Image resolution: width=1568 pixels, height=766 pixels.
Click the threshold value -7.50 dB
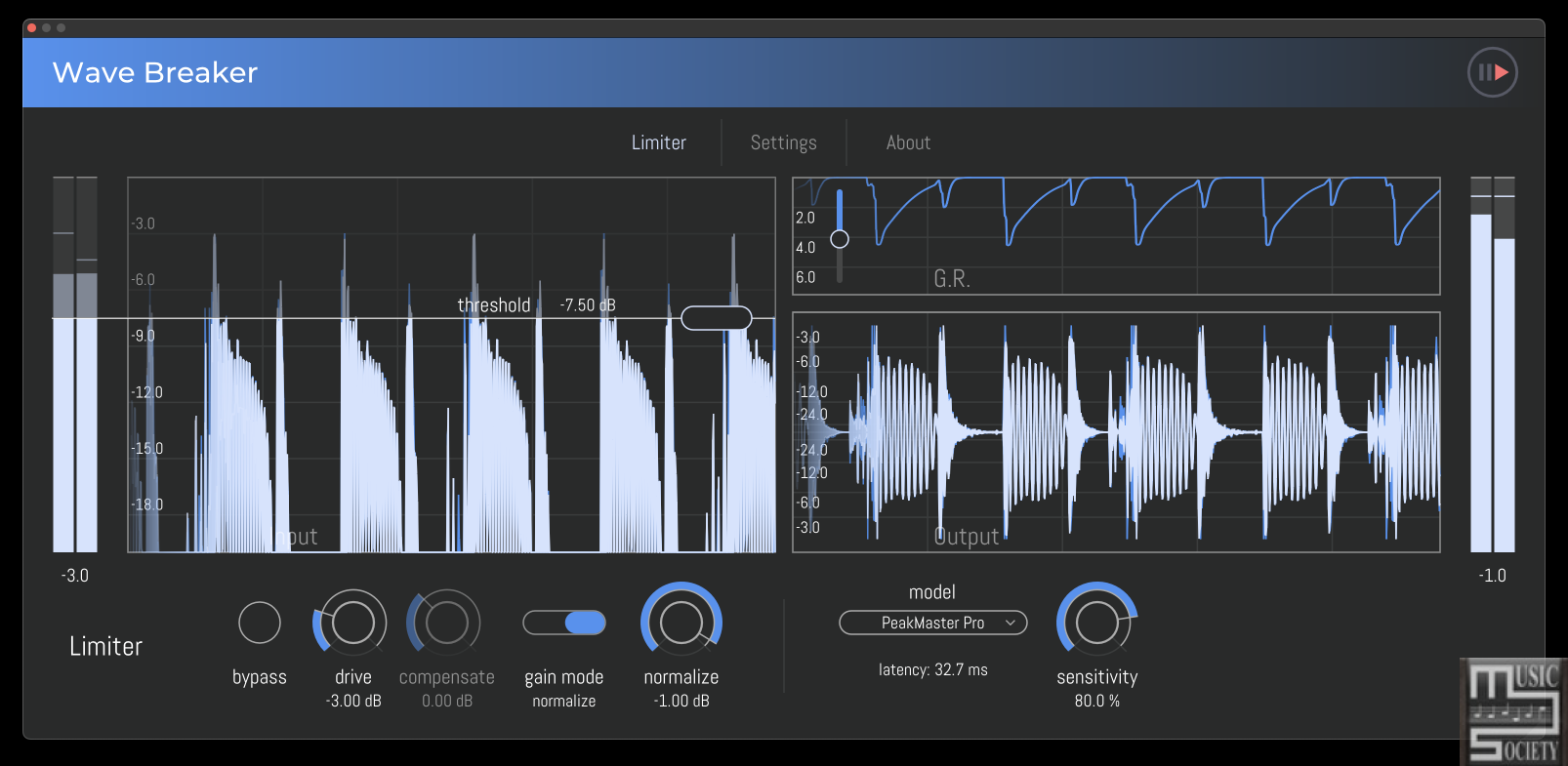(588, 305)
